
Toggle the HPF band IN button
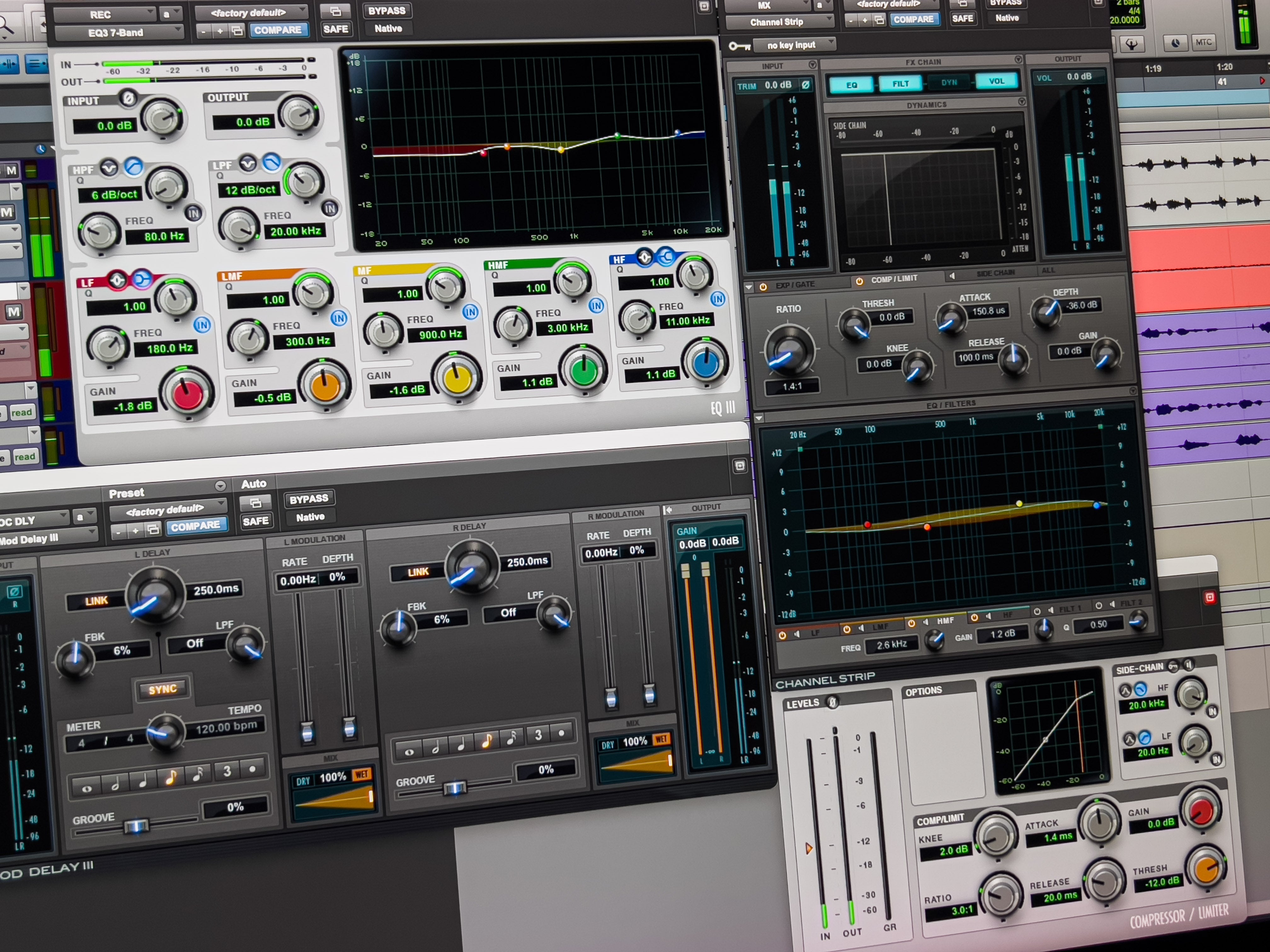tap(193, 213)
